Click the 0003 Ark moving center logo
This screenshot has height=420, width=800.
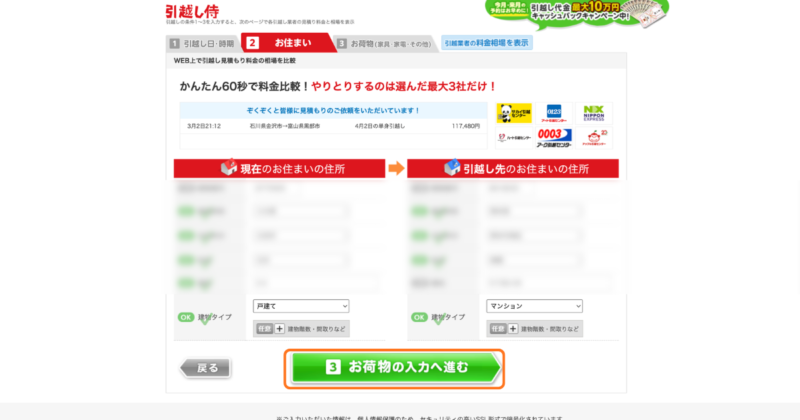coord(554,137)
